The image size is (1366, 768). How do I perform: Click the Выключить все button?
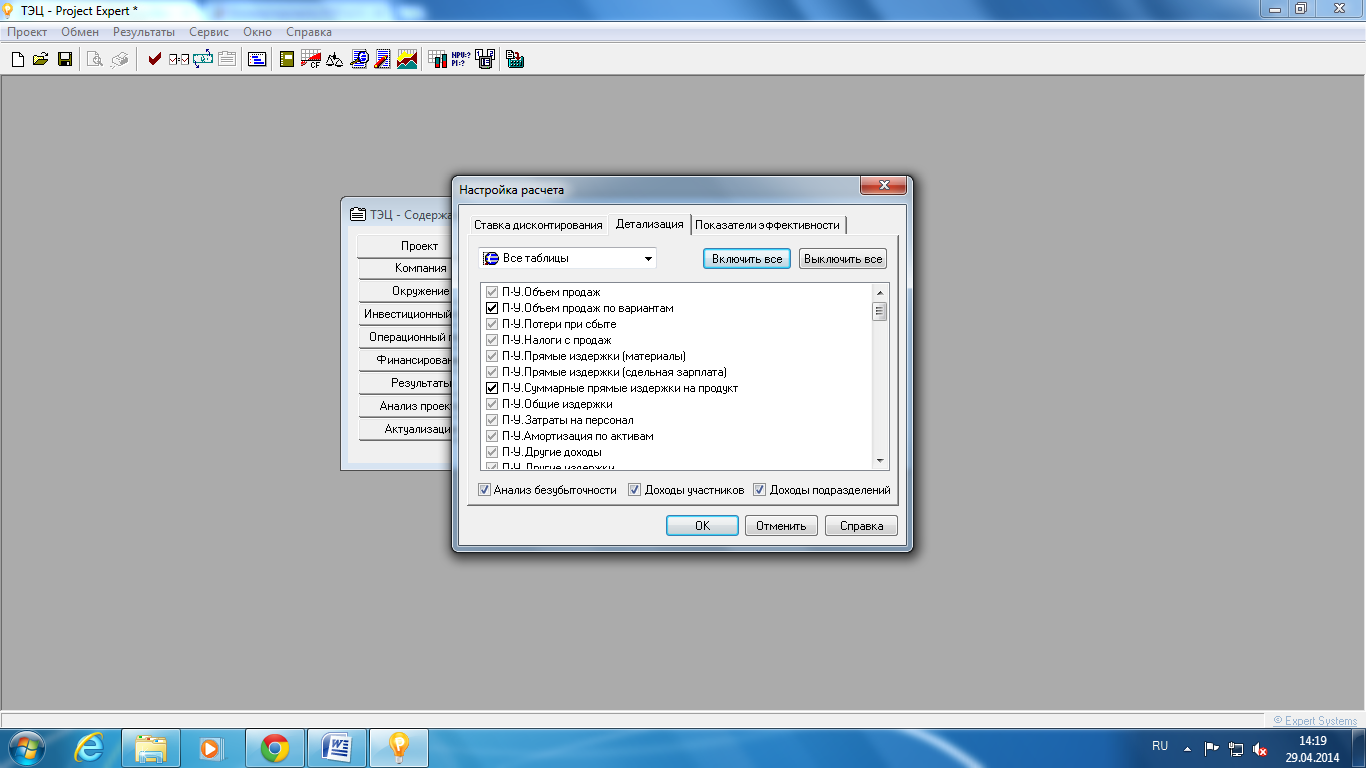pyautogui.click(x=843, y=259)
